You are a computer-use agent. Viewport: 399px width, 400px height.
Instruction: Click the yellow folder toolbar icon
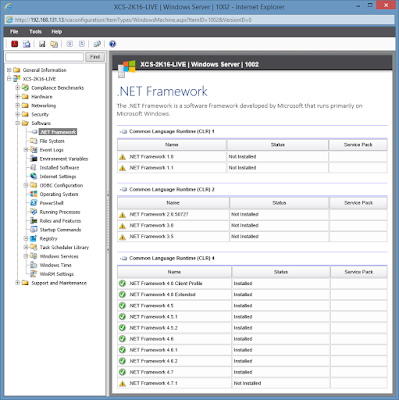(x=54, y=44)
